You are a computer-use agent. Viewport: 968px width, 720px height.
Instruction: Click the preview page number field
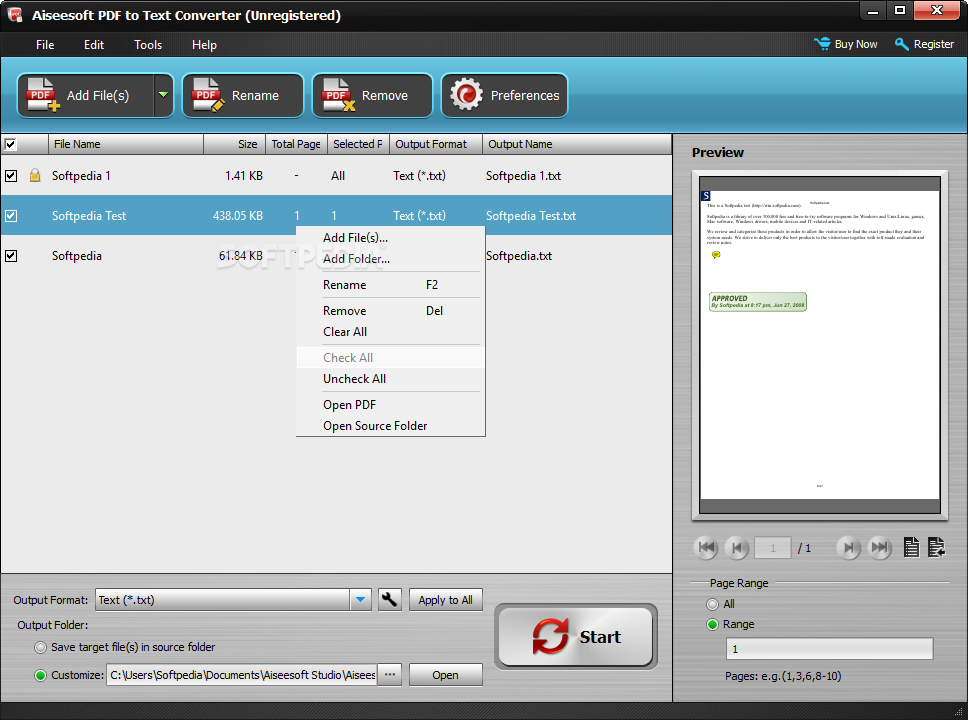pos(773,548)
